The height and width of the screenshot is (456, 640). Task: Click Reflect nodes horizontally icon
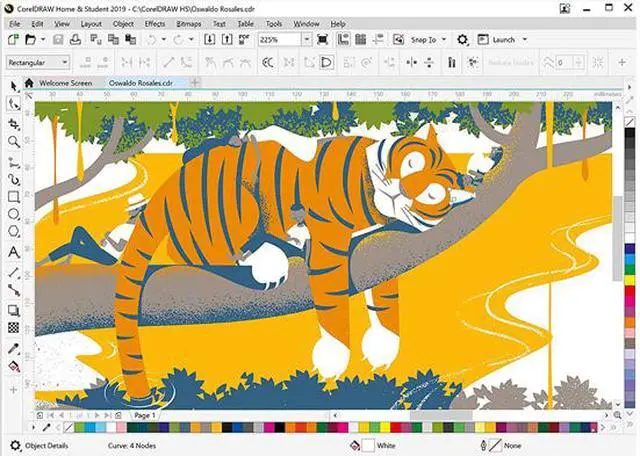click(411, 62)
